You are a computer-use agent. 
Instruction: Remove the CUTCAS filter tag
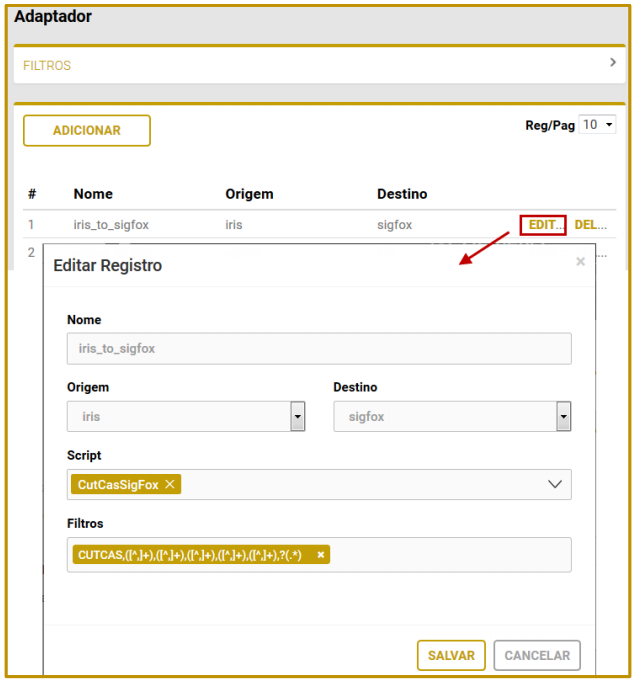(x=321, y=555)
